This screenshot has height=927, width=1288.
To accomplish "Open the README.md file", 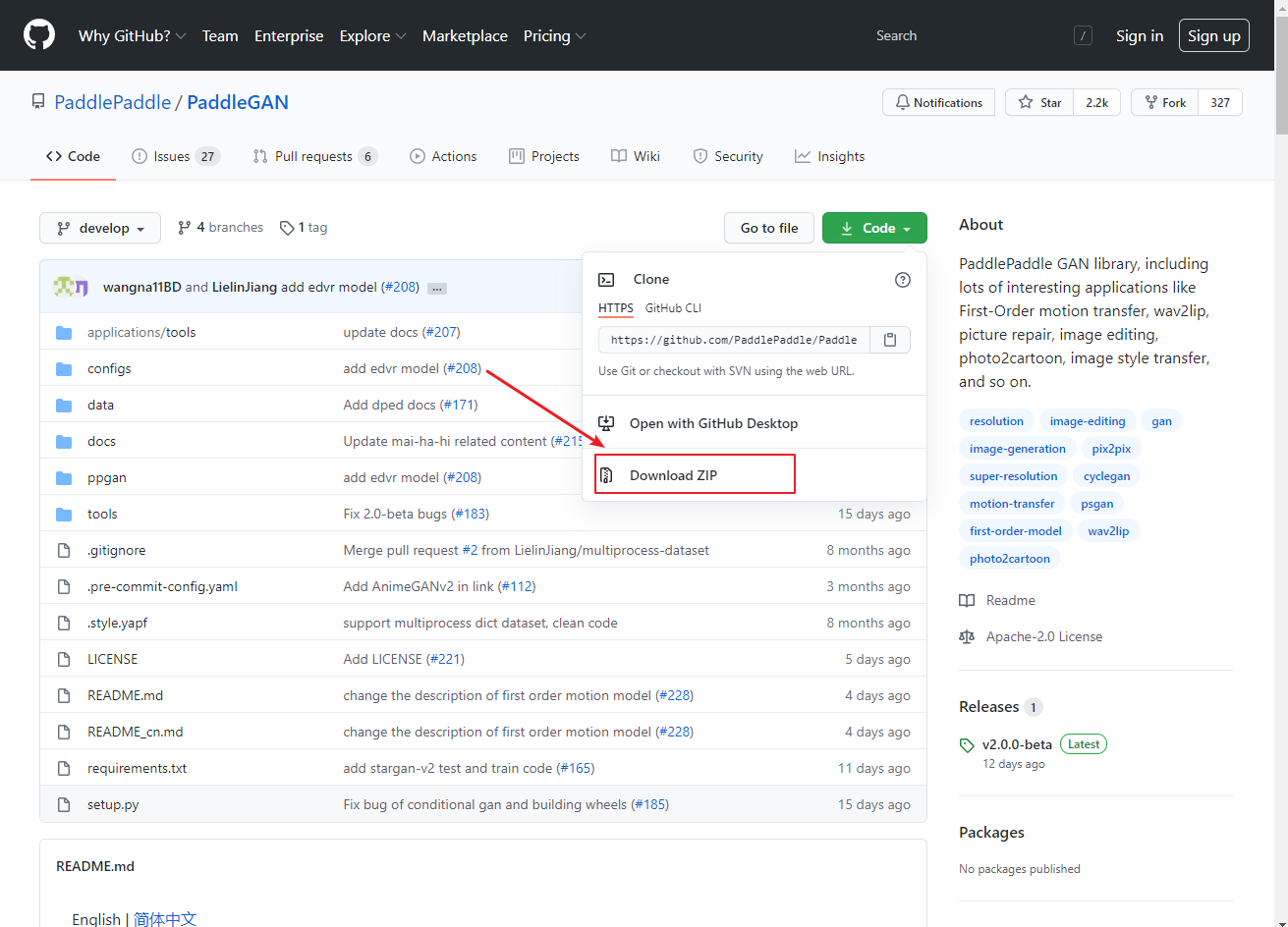I will 125,695.
